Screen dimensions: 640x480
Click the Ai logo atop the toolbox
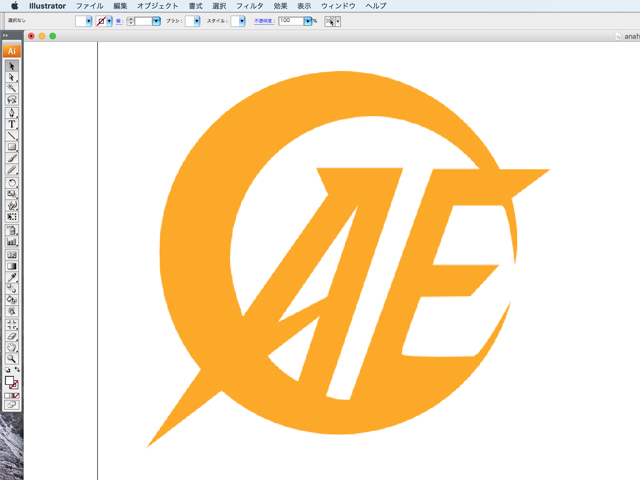click(11, 51)
